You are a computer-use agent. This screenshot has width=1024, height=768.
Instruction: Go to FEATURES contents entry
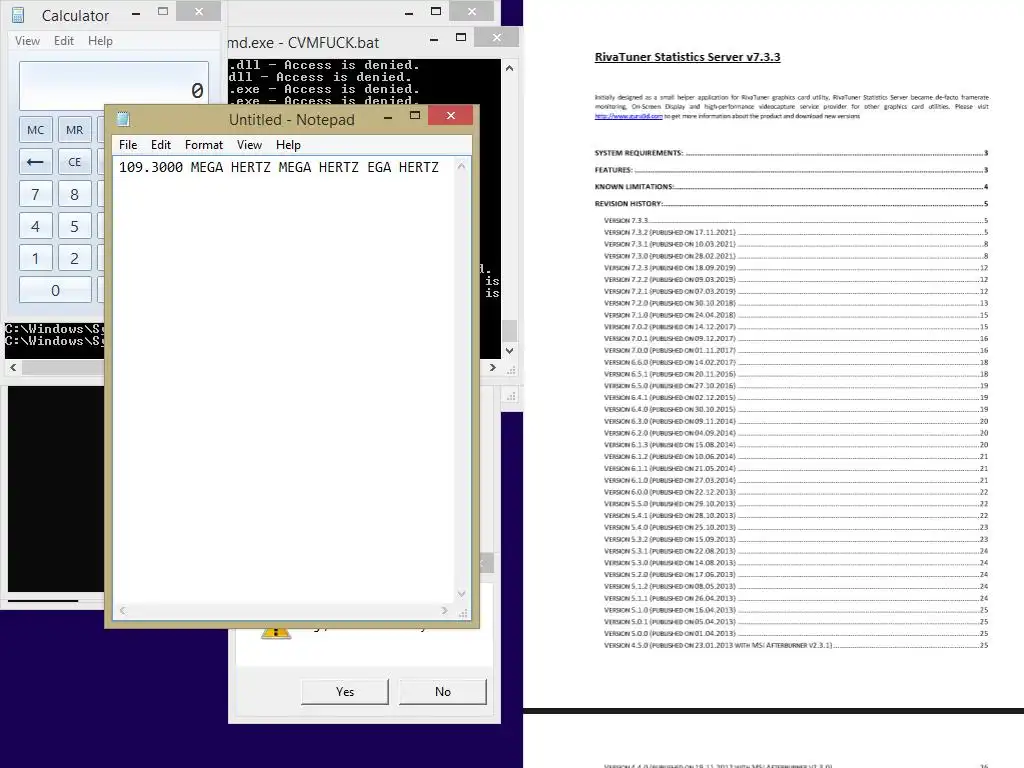pos(791,170)
